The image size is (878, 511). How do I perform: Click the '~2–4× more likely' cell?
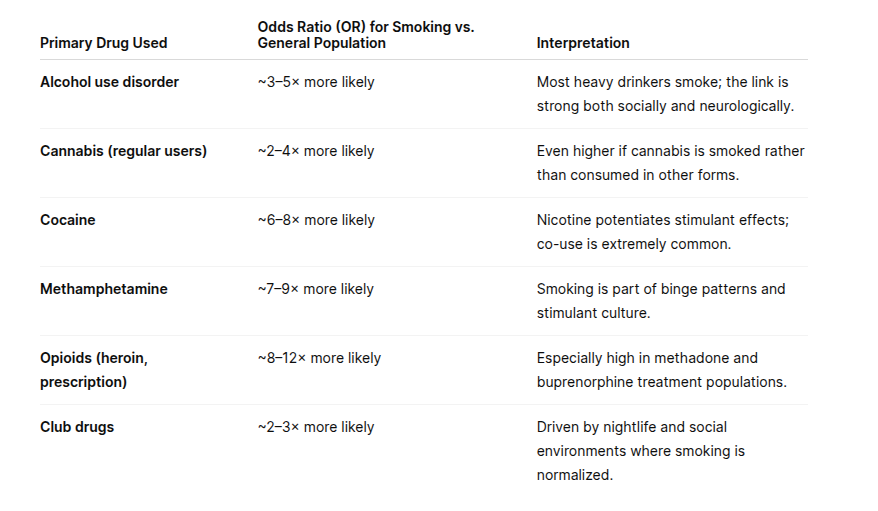coord(316,151)
